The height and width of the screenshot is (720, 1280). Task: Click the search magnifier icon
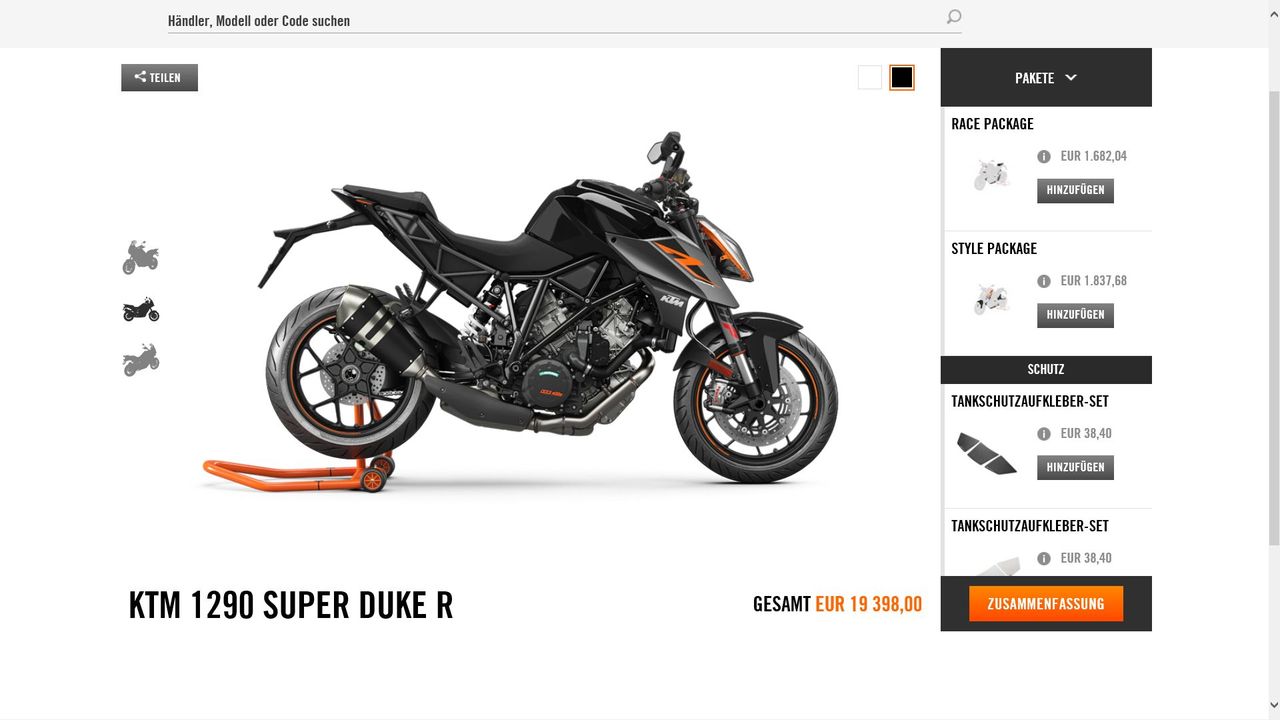(953, 17)
